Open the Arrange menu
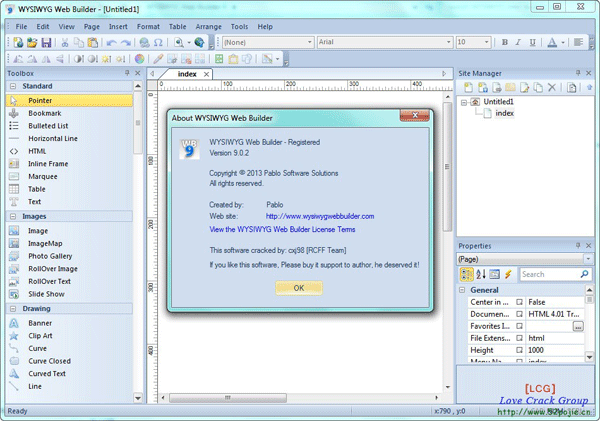The height and width of the screenshot is (421, 600). point(210,25)
